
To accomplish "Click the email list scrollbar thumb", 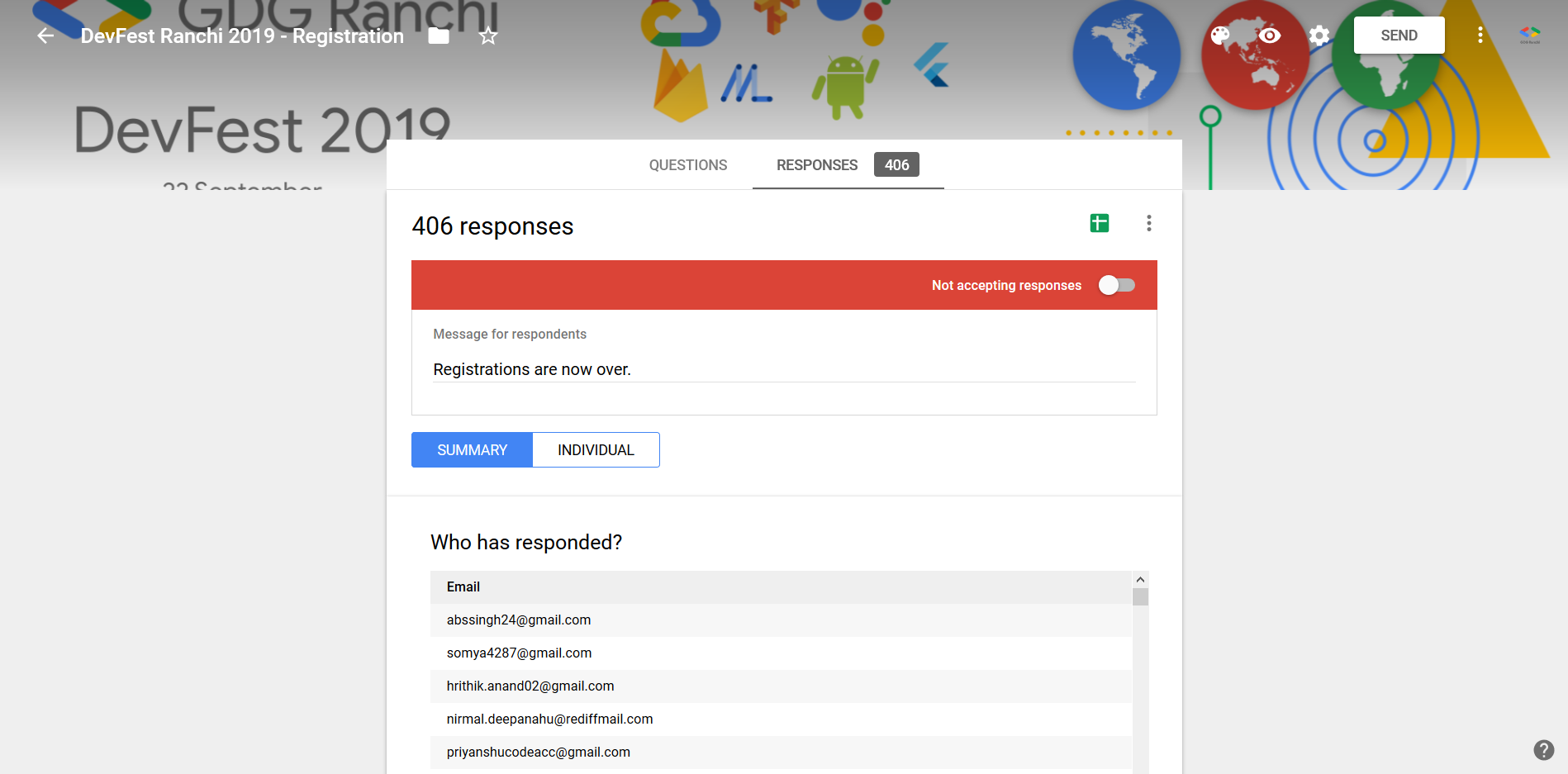I will point(1140,596).
